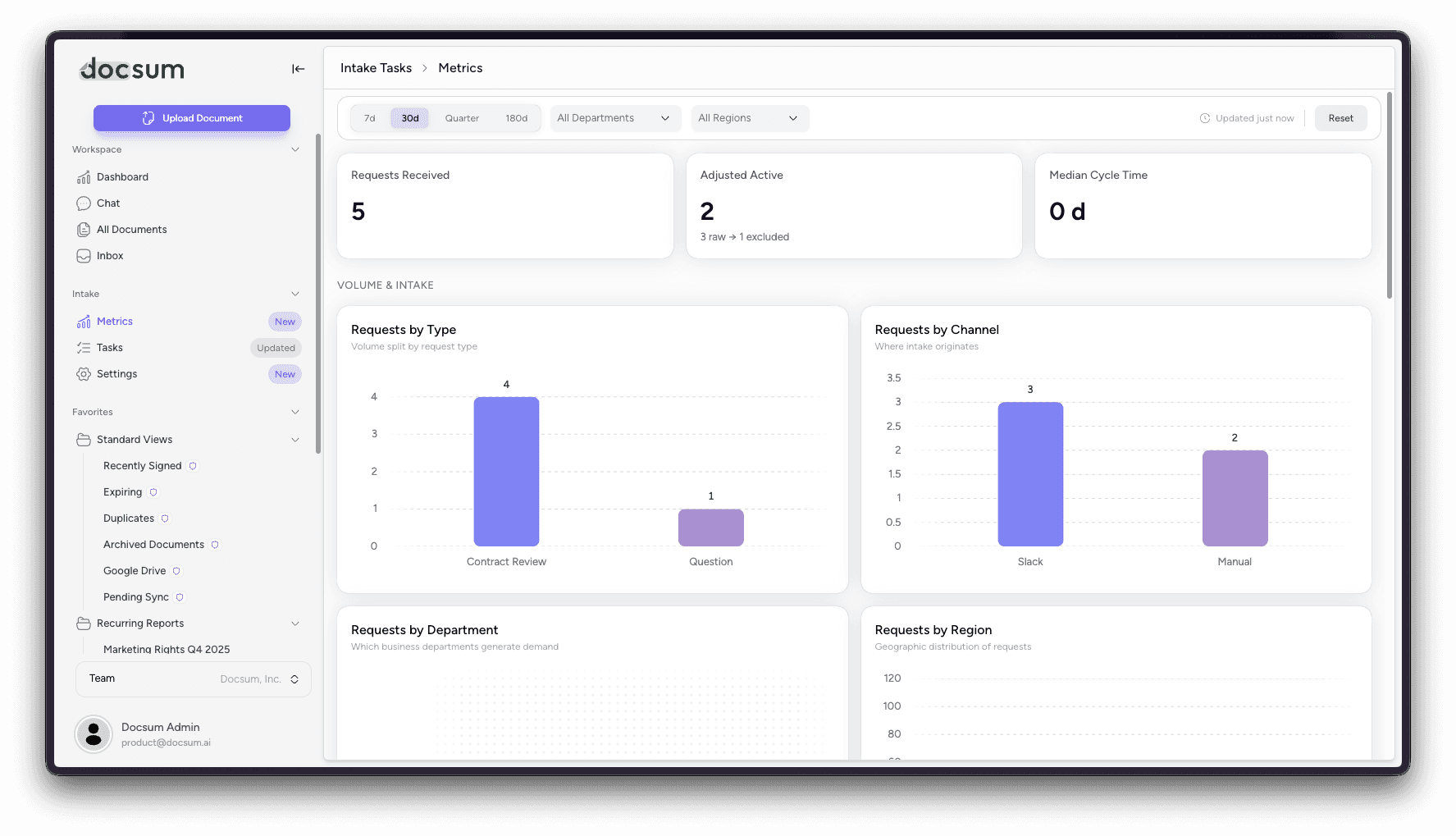Select the 7d time range
Viewport: 1456px width, 836px height.
tap(370, 118)
